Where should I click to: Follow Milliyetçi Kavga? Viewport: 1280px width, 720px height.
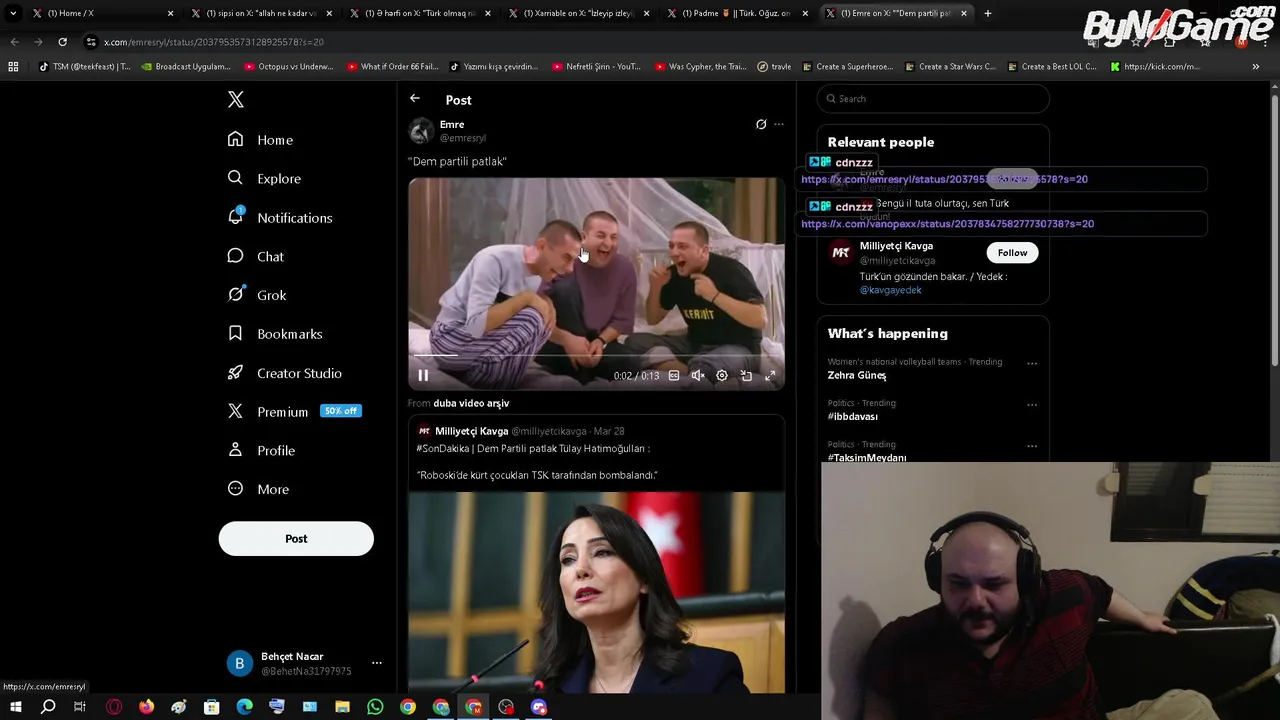pos(1012,253)
